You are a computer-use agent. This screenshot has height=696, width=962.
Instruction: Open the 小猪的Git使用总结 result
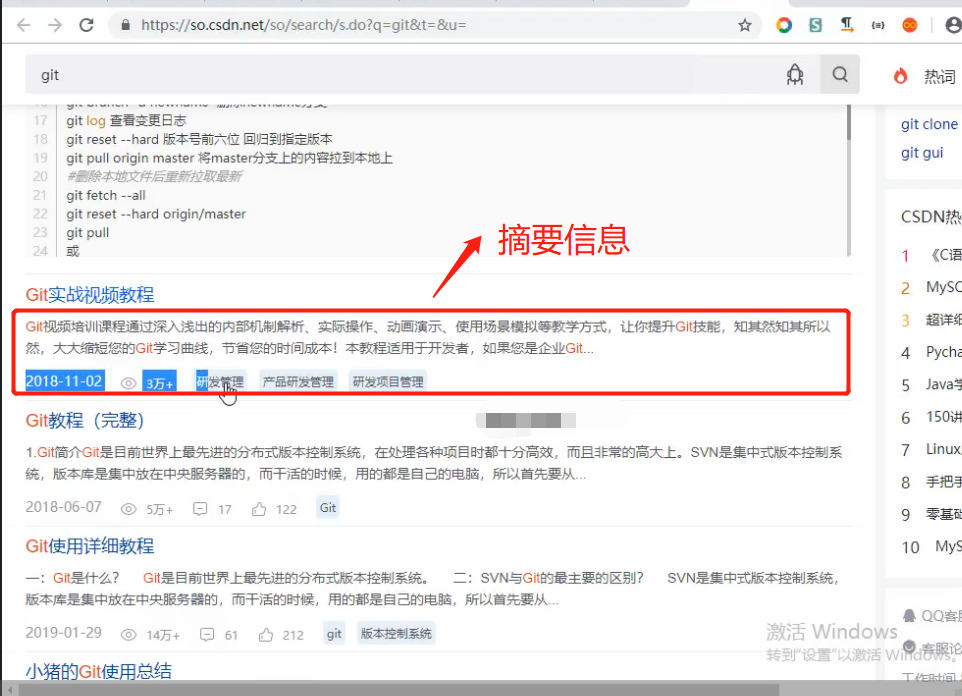[x=98, y=671]
